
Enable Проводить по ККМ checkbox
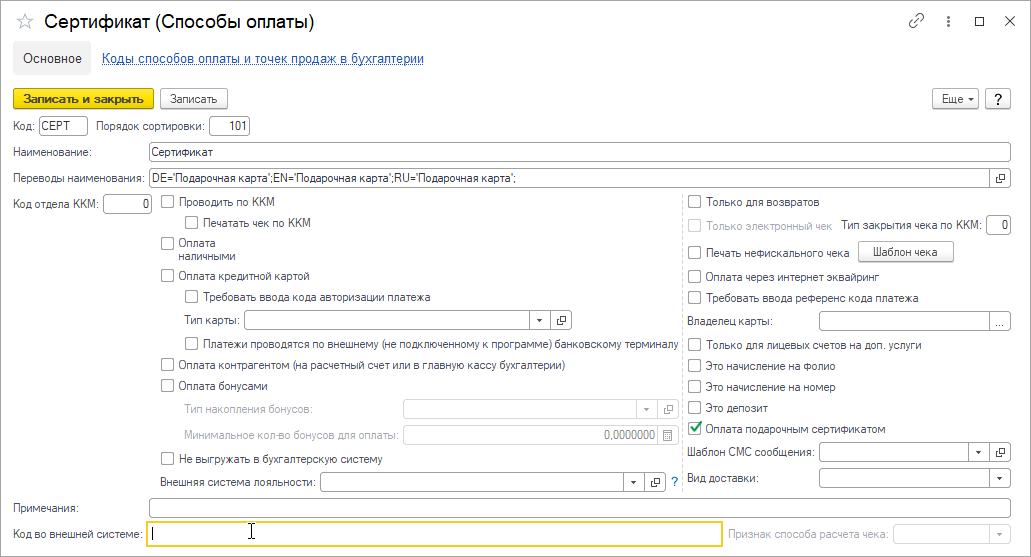[168, 202]
